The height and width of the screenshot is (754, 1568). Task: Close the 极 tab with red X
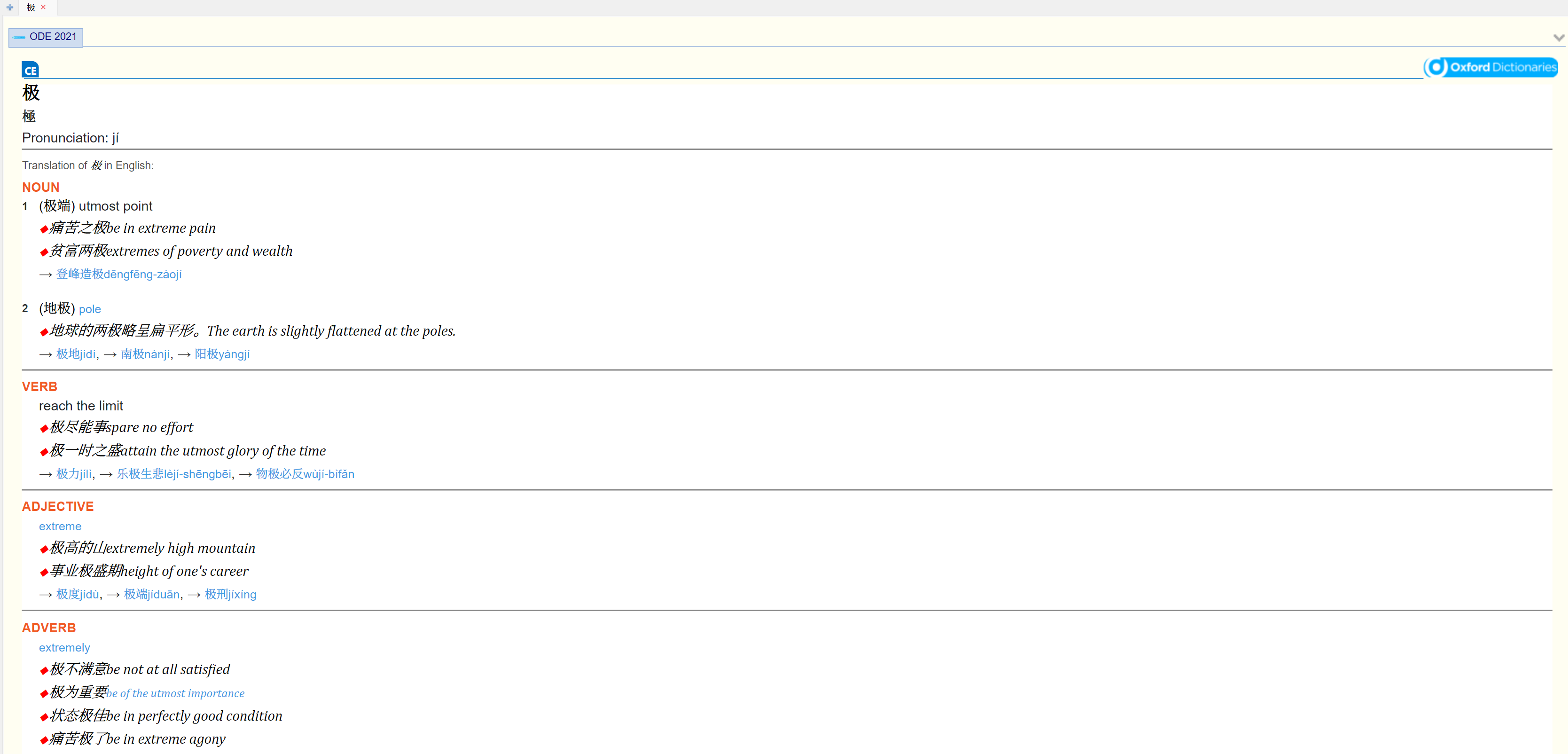click(x=43, y=8)
